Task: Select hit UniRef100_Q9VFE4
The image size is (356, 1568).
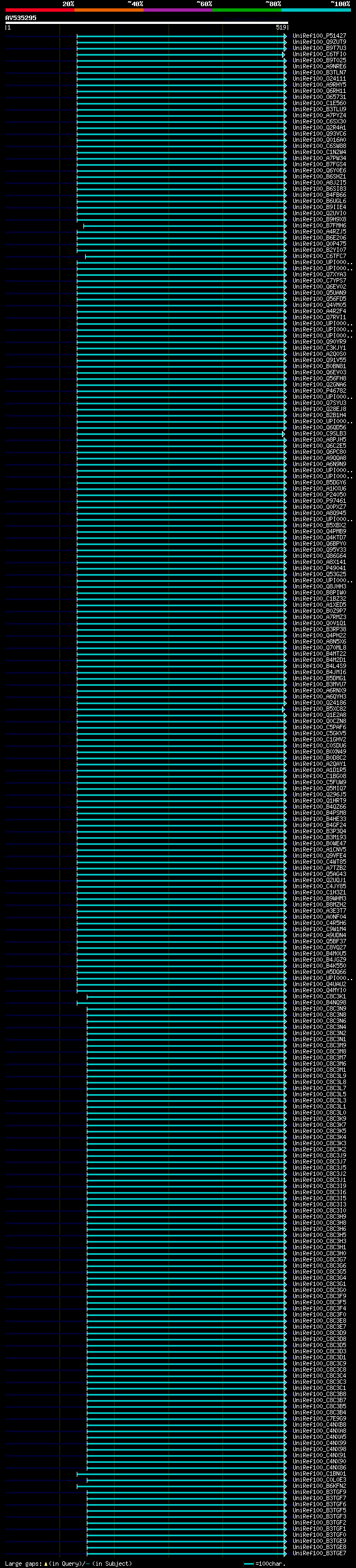Action: 319,856
